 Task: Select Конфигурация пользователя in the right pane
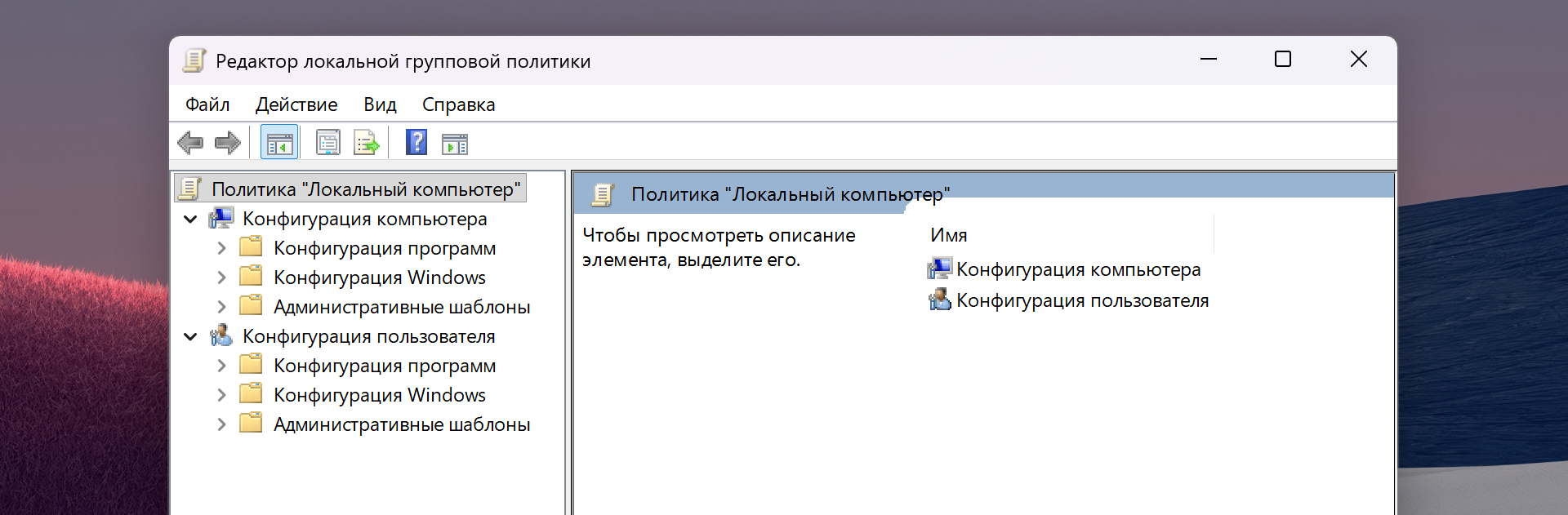(1082, 301)
